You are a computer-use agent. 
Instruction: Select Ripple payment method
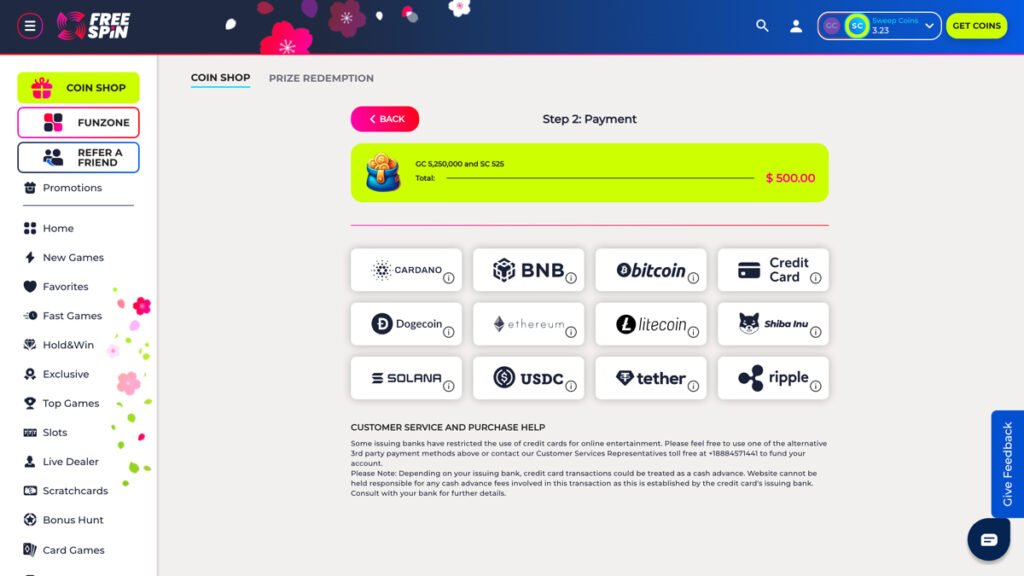[773, 378]
